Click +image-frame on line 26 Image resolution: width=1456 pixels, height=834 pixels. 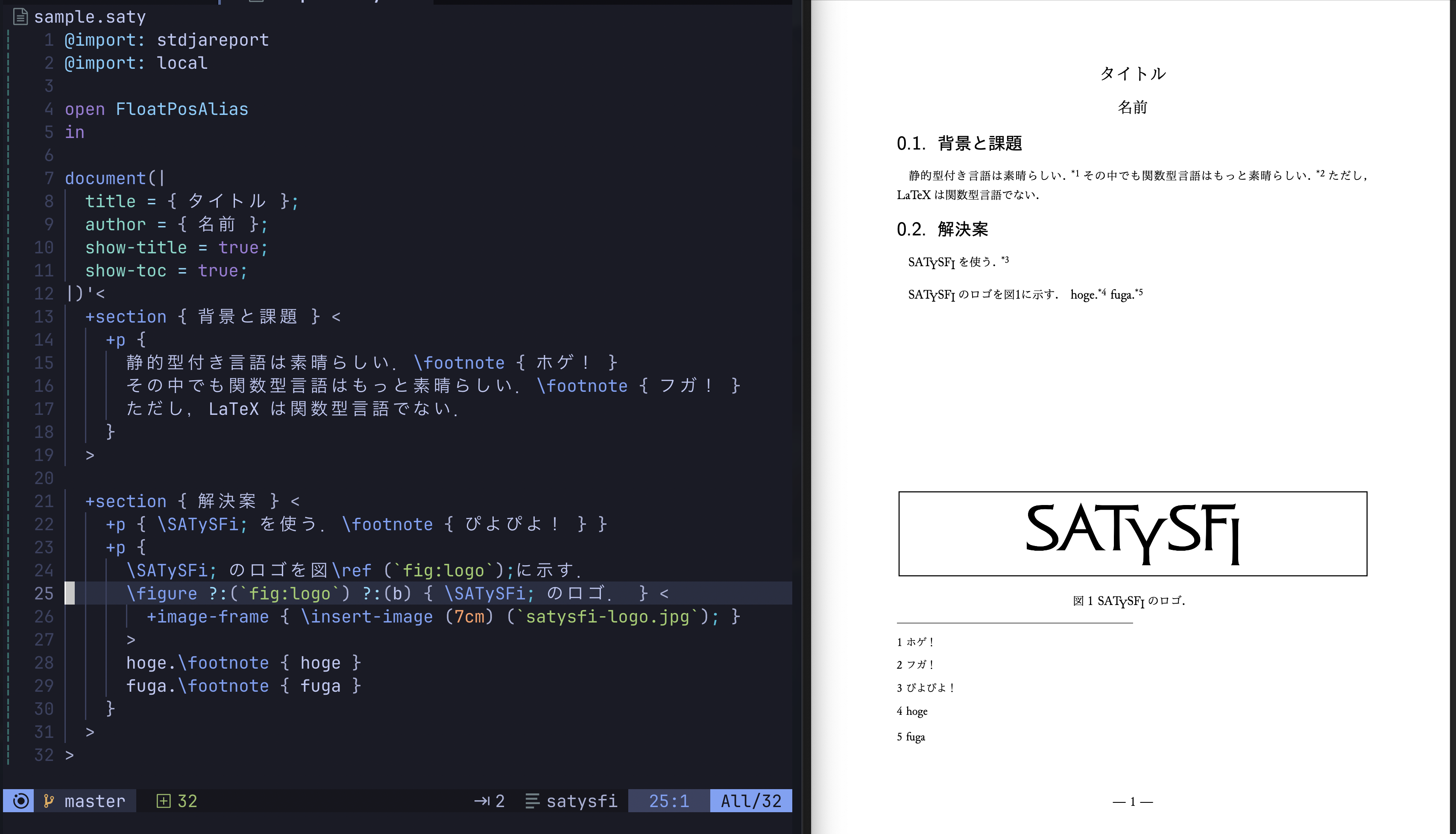(x=207, y=617)
